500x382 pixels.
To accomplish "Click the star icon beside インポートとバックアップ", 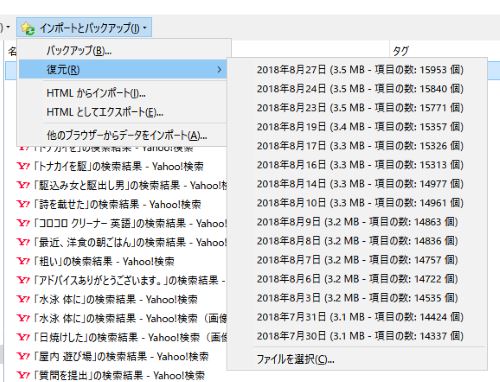I will (28, 28).
